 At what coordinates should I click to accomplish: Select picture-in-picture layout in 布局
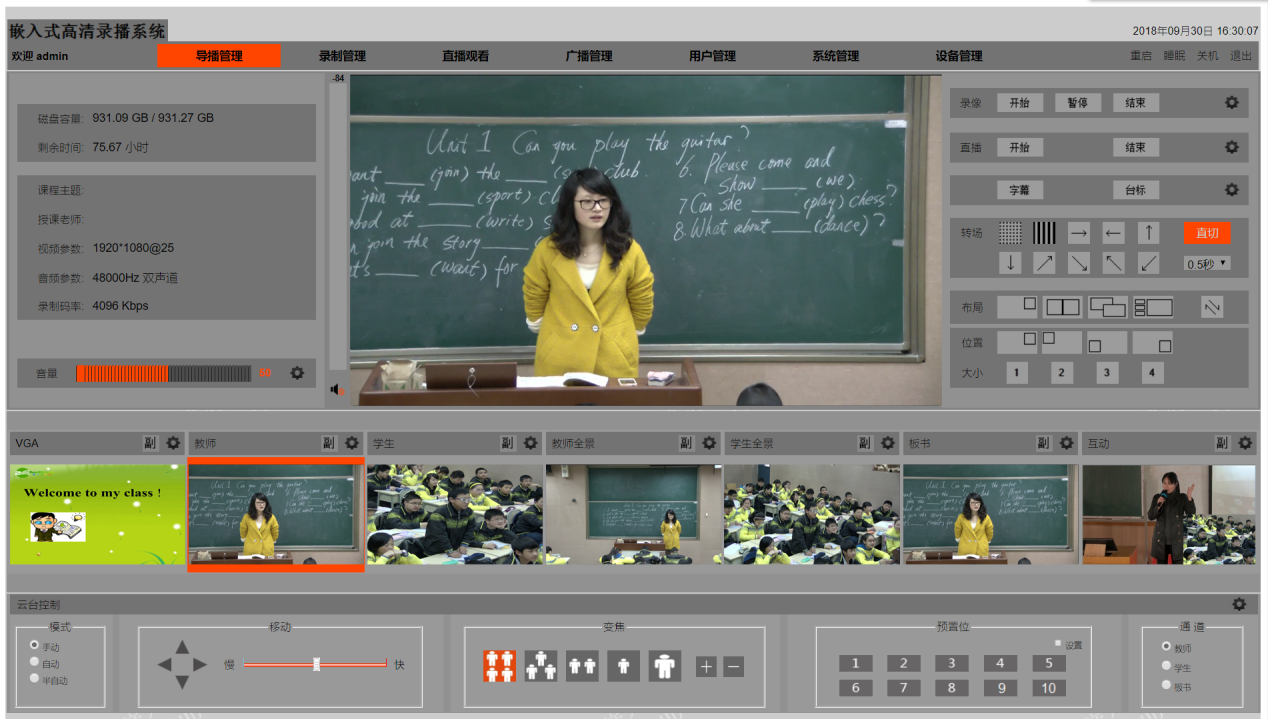(1017, 307)
